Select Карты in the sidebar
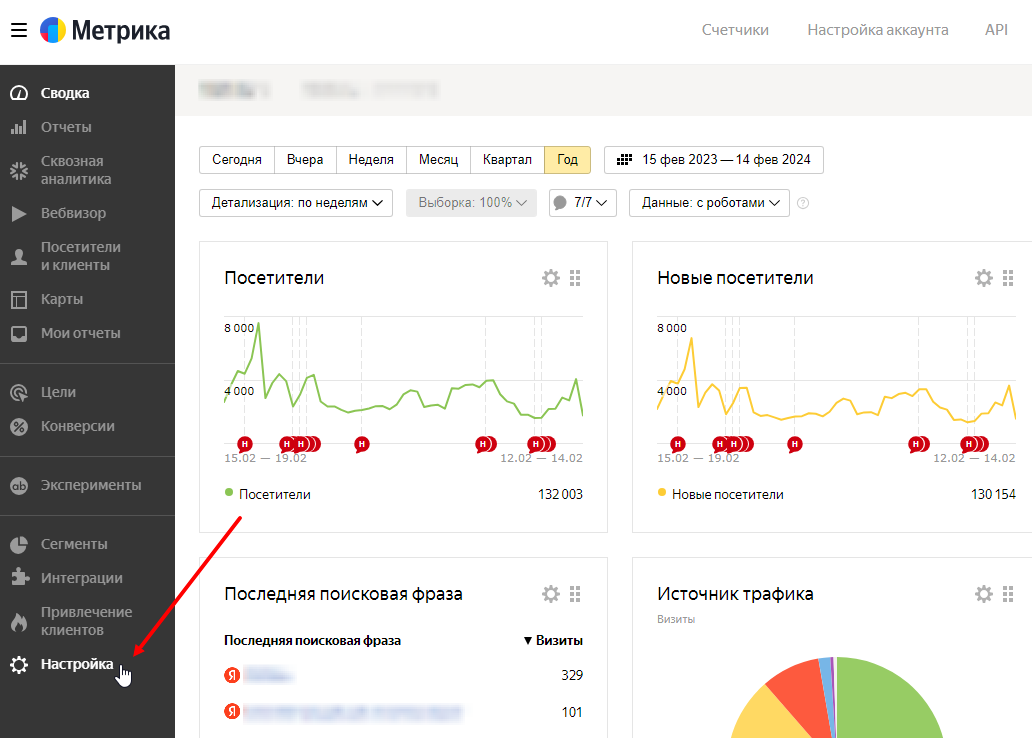This screenshot has width=1032, height=738. point(62,300)
